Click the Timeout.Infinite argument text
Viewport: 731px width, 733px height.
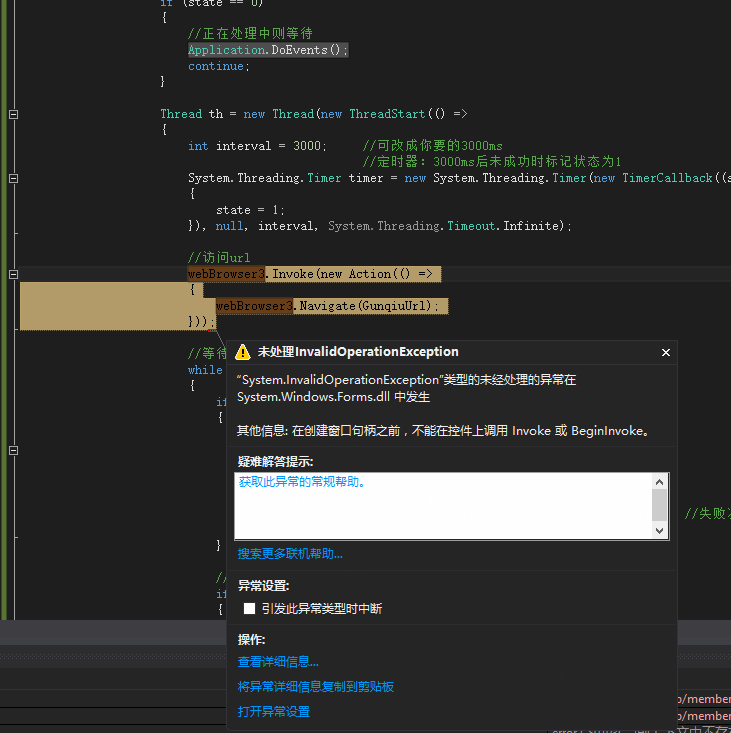pyautogui.click(x=505, y=226)
